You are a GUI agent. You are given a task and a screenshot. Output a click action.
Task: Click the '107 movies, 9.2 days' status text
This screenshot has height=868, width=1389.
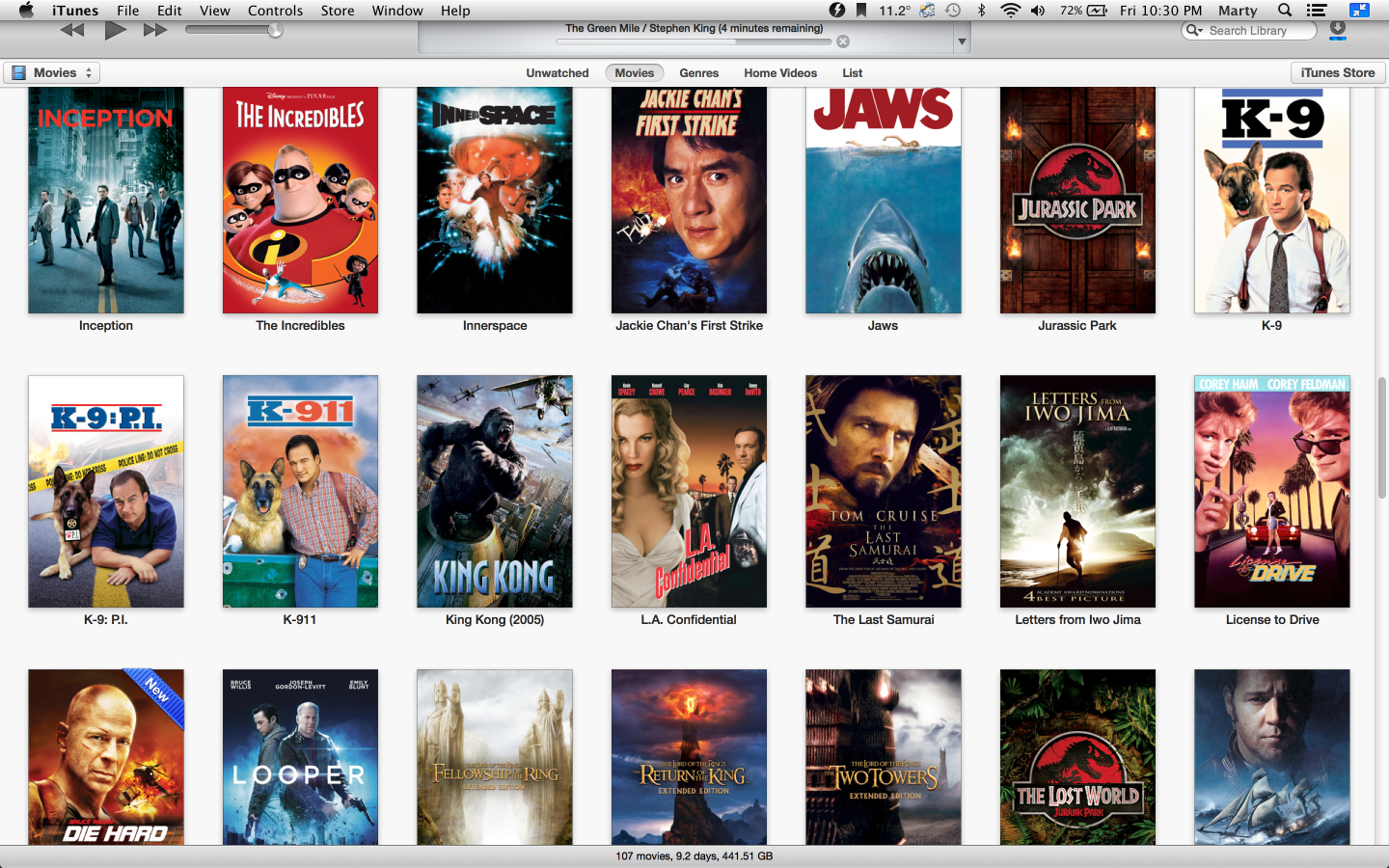[694, 856]
